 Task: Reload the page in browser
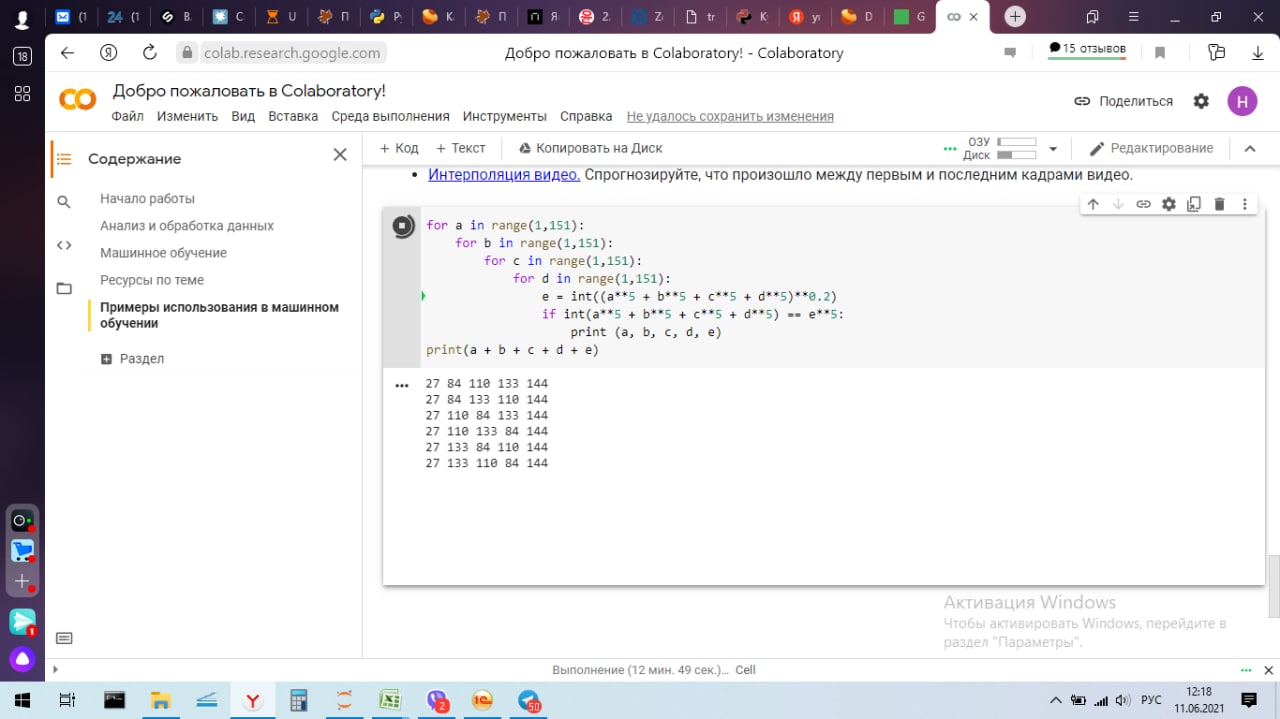[x=150, y=53]
